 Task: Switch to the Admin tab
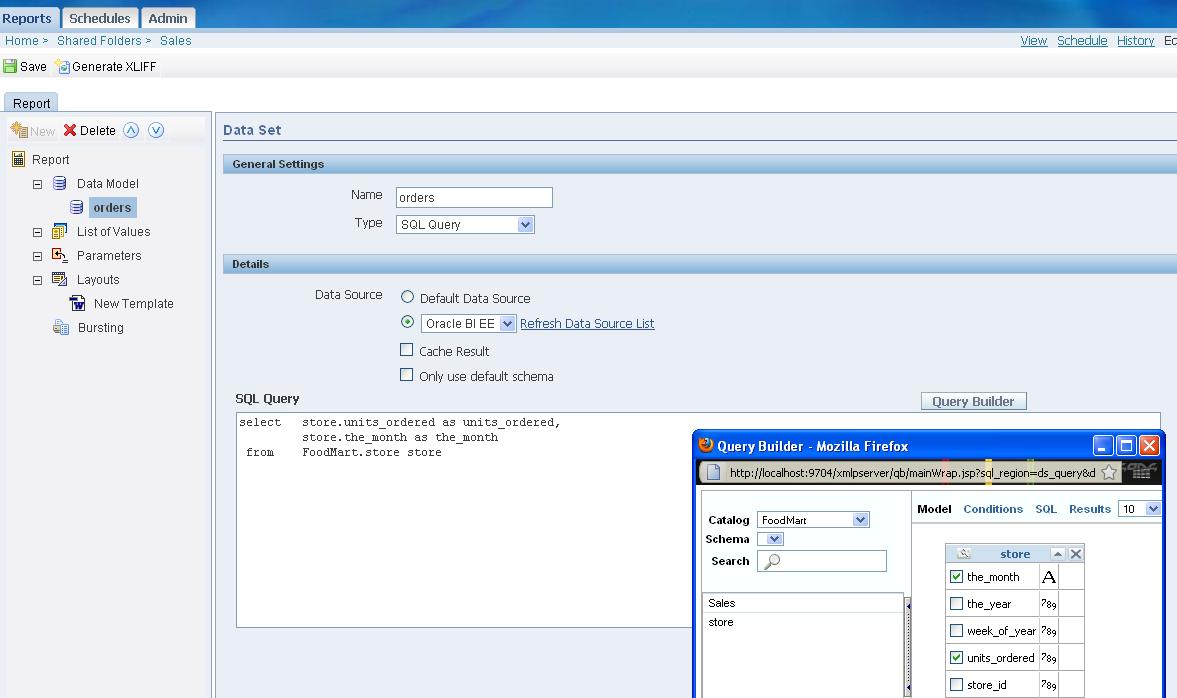[168, 18]
